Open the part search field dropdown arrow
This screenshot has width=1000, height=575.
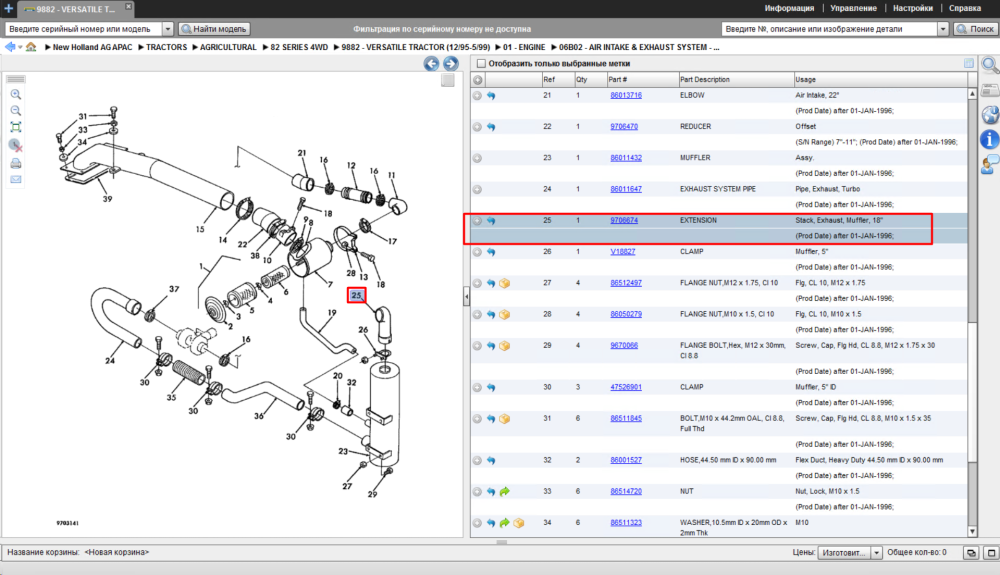point(943,29)
